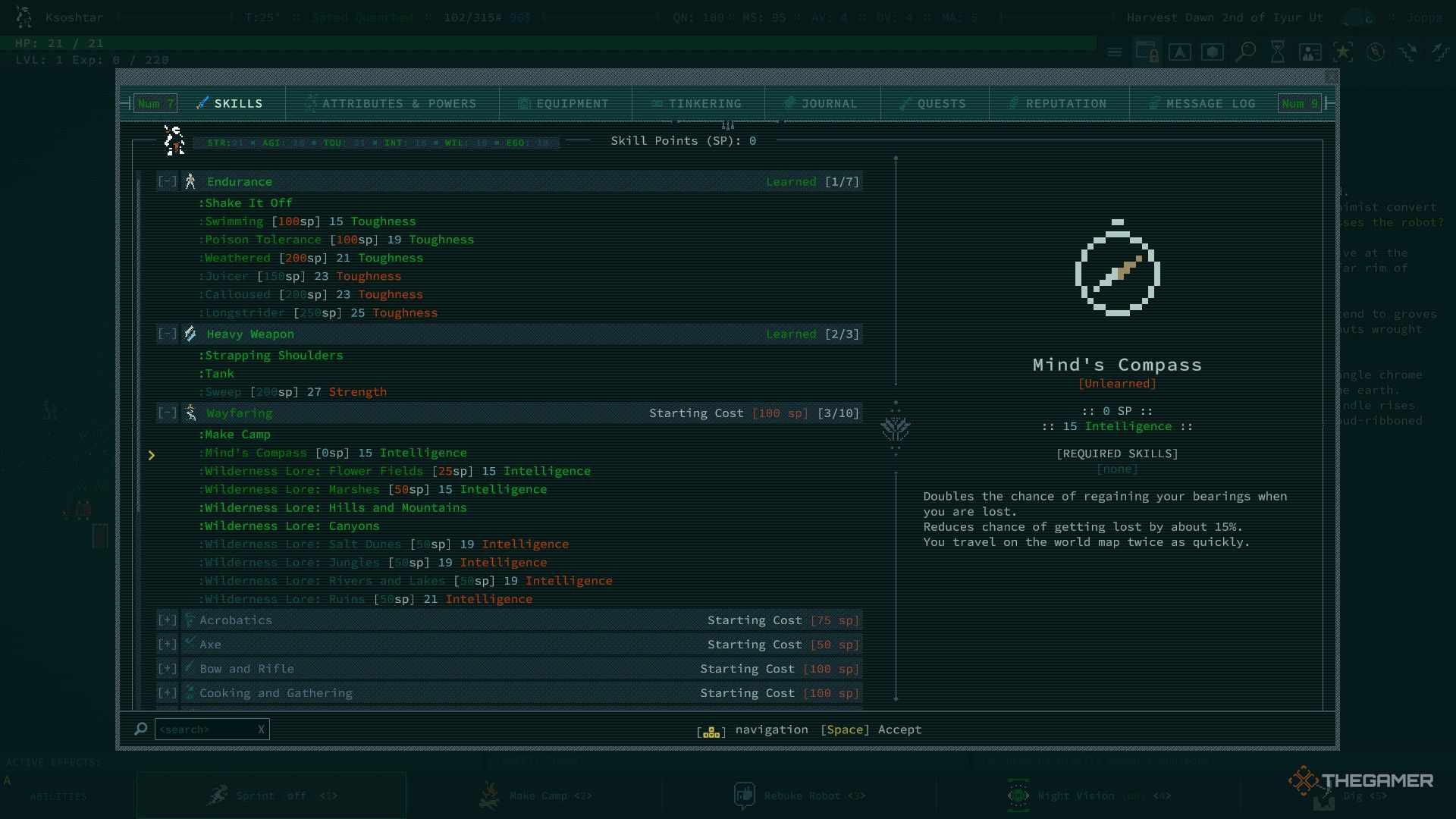Open the Quests tab
The height and width of the screenshot is (819, 1456).
(934, 103)
